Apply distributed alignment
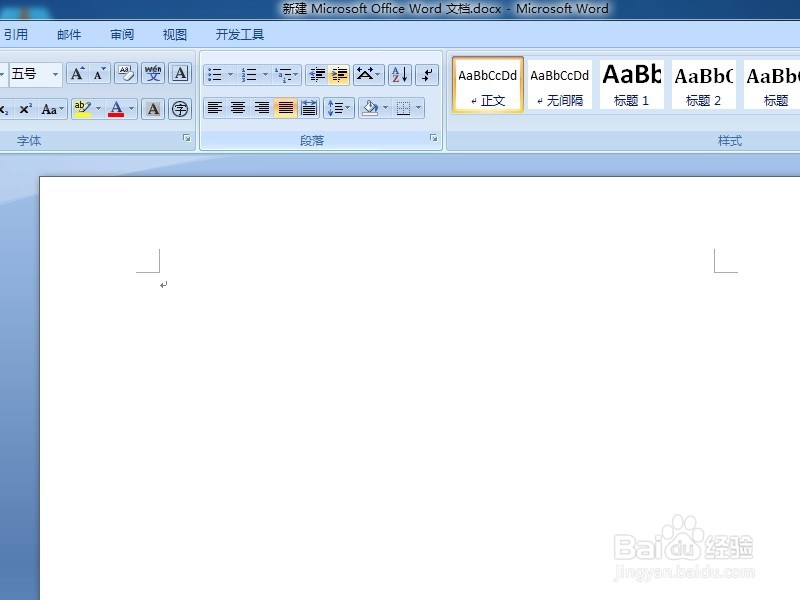 tap(309, 108)
